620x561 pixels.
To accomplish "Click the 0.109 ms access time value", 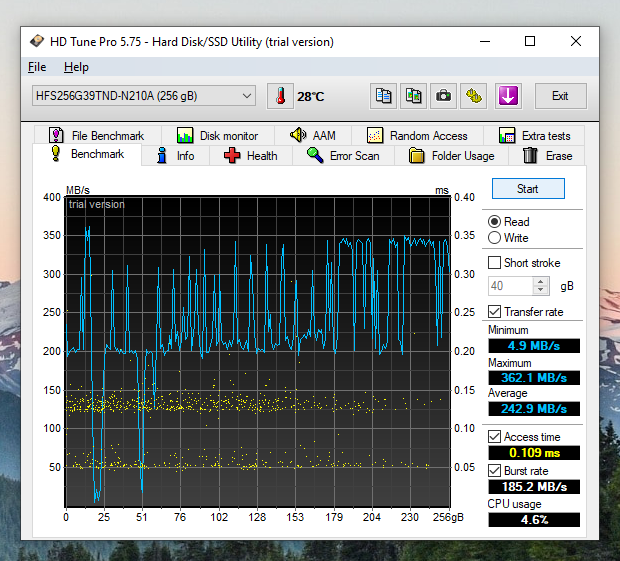I will (x=534, y=452).
